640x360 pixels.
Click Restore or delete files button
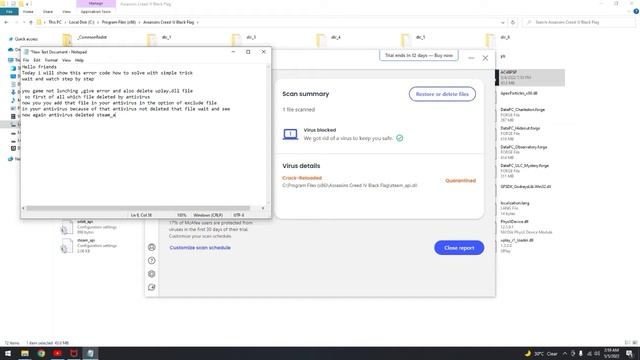pos(442,94)
